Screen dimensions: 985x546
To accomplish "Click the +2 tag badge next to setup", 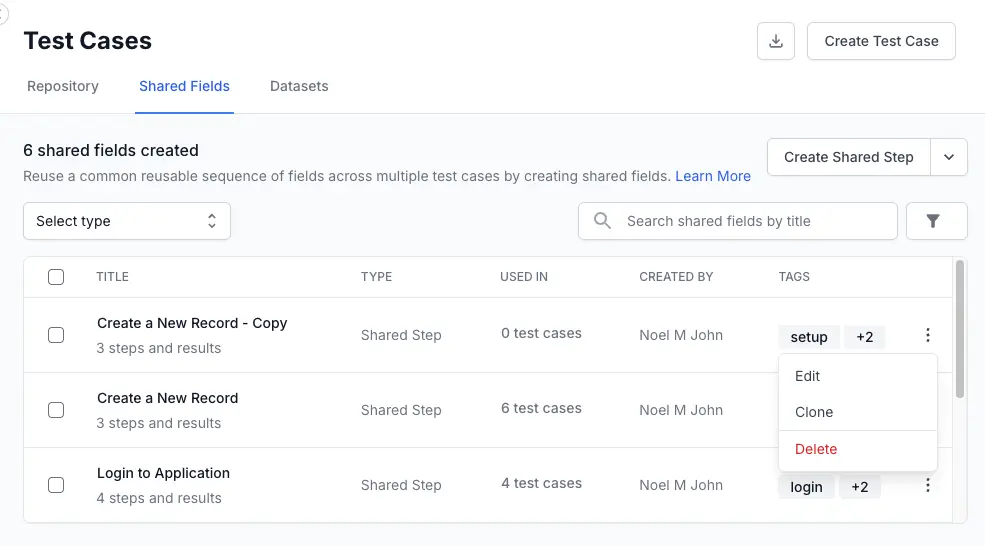I will tap(864, 337).
